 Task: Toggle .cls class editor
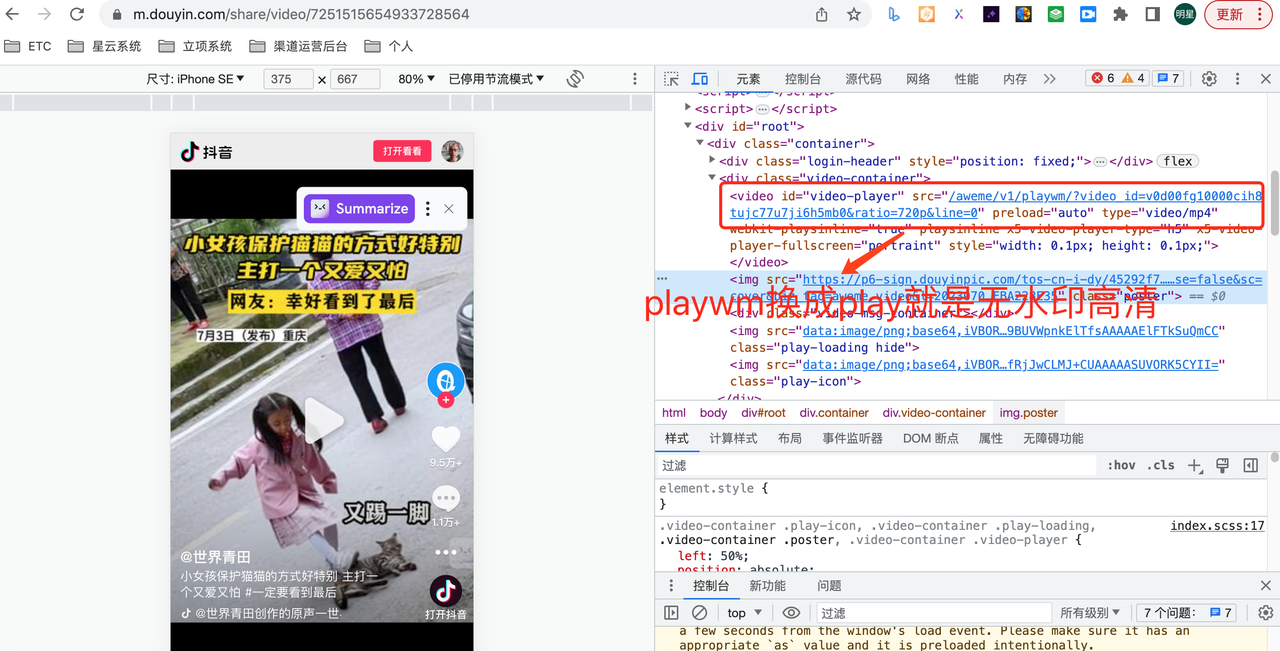[1161, 465]
